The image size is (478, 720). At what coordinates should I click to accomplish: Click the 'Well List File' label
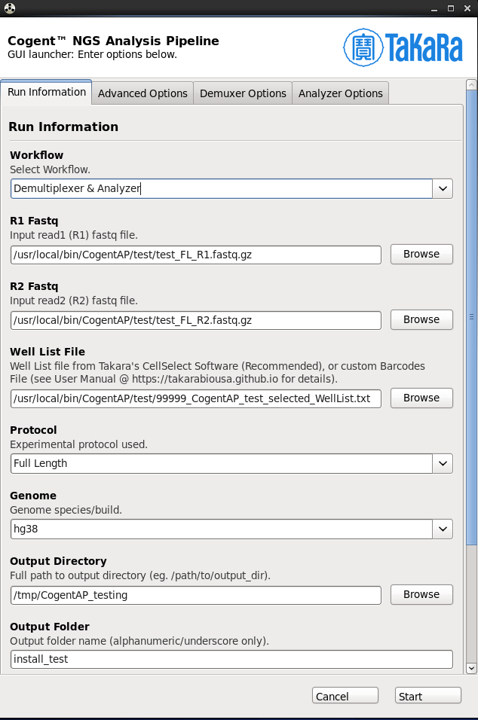47,352
